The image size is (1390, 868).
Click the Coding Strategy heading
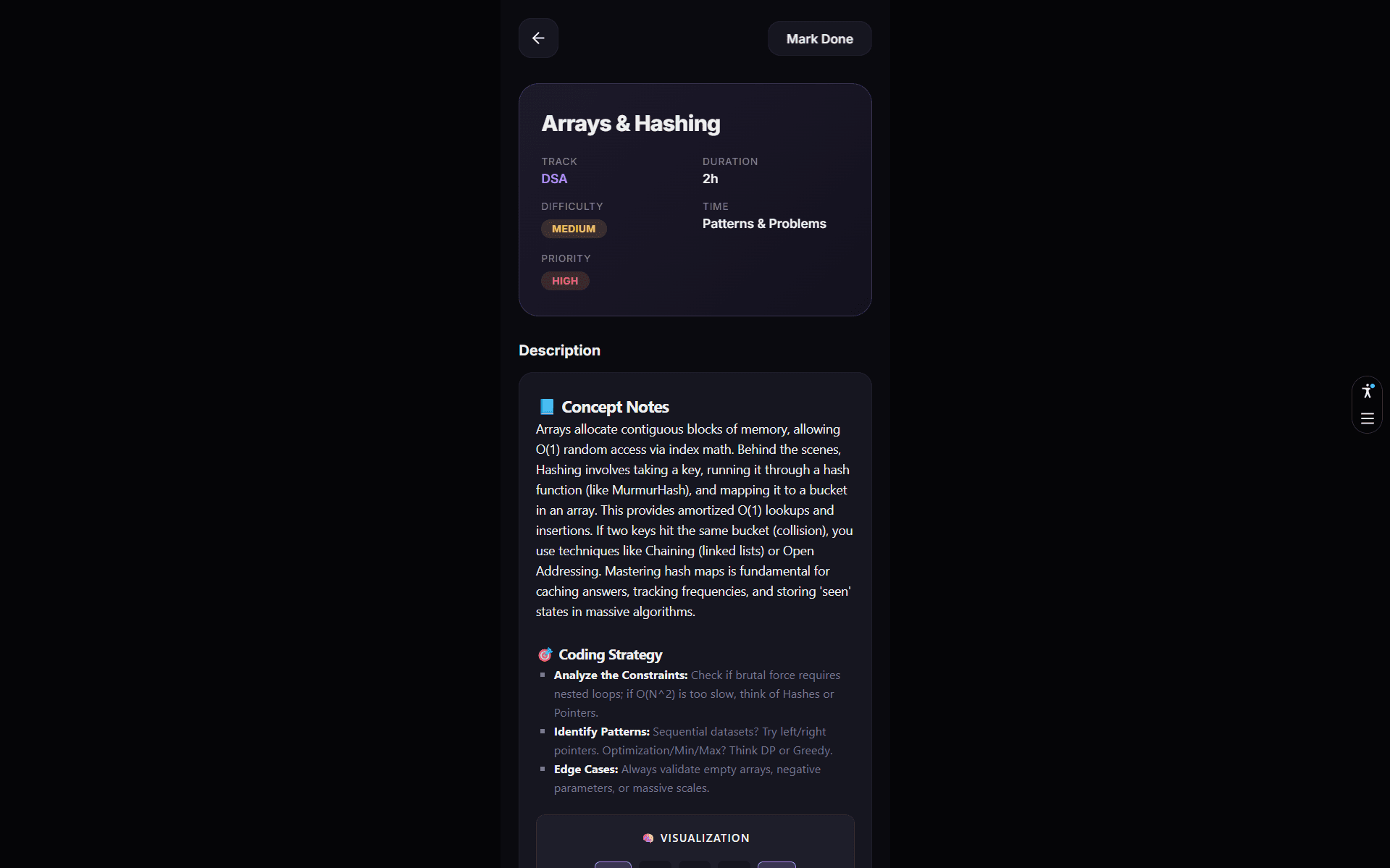610,654
